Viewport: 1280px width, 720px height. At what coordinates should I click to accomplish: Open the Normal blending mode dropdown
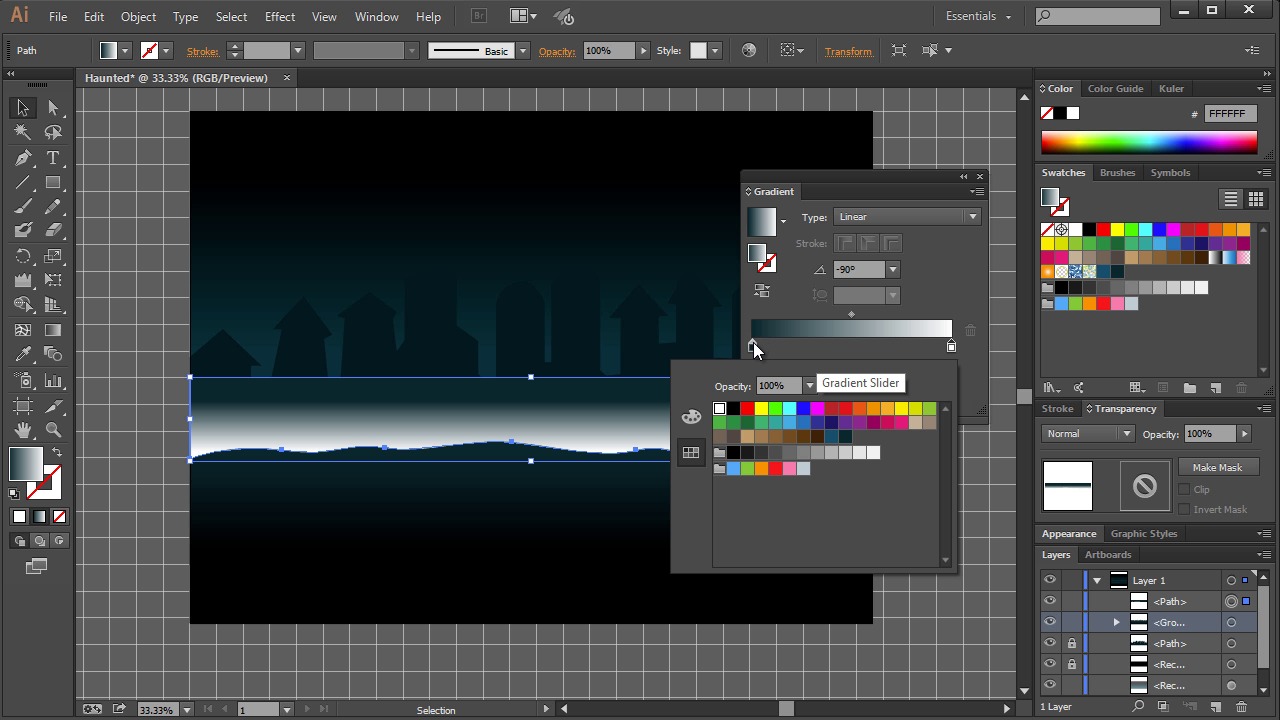coord(1087,434)
